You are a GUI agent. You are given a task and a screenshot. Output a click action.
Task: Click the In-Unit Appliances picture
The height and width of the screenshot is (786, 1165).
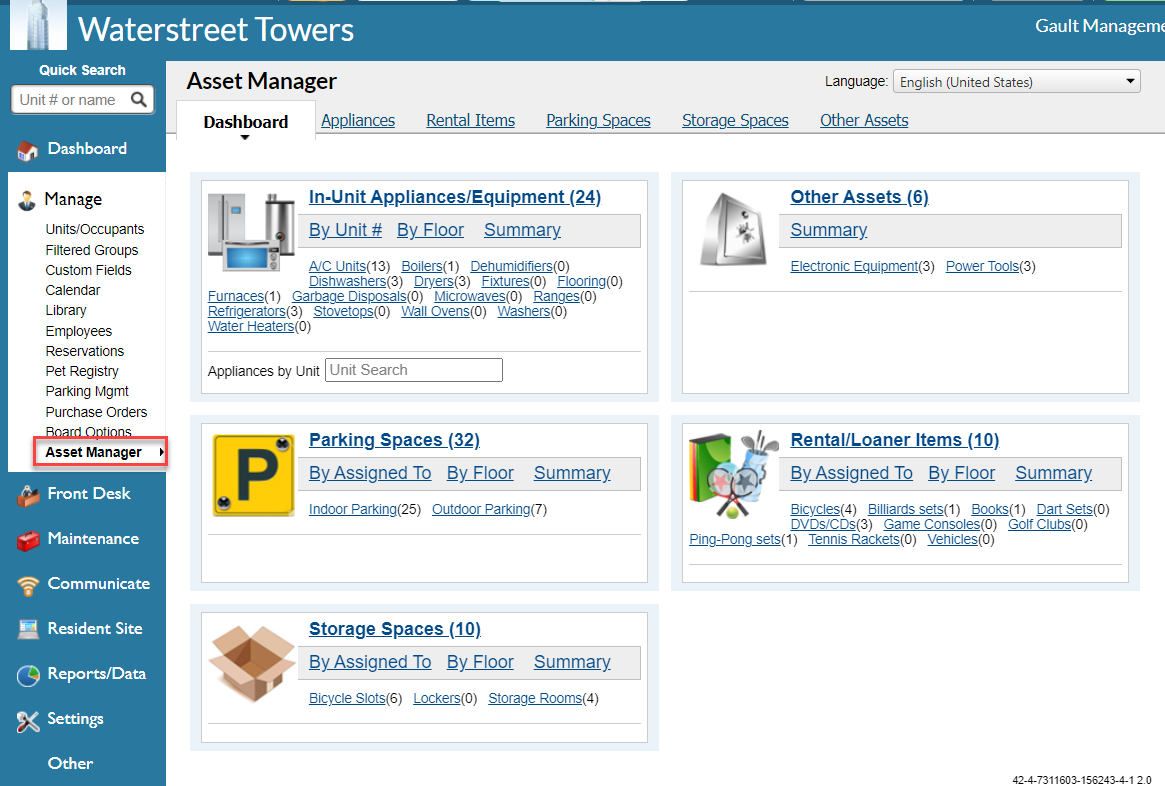[251, 232]
